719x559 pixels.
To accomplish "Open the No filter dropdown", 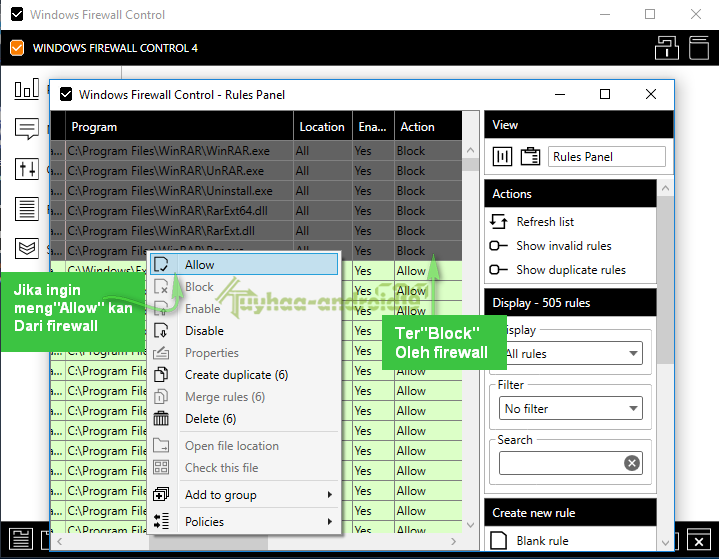I will tap(571, 408).
